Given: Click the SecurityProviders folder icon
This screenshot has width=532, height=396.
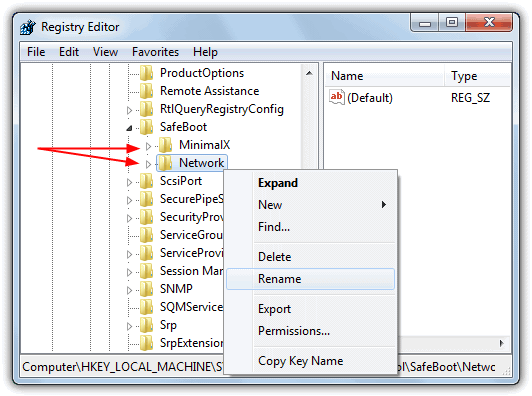Looking at the screenshot, I should (147, 217).
